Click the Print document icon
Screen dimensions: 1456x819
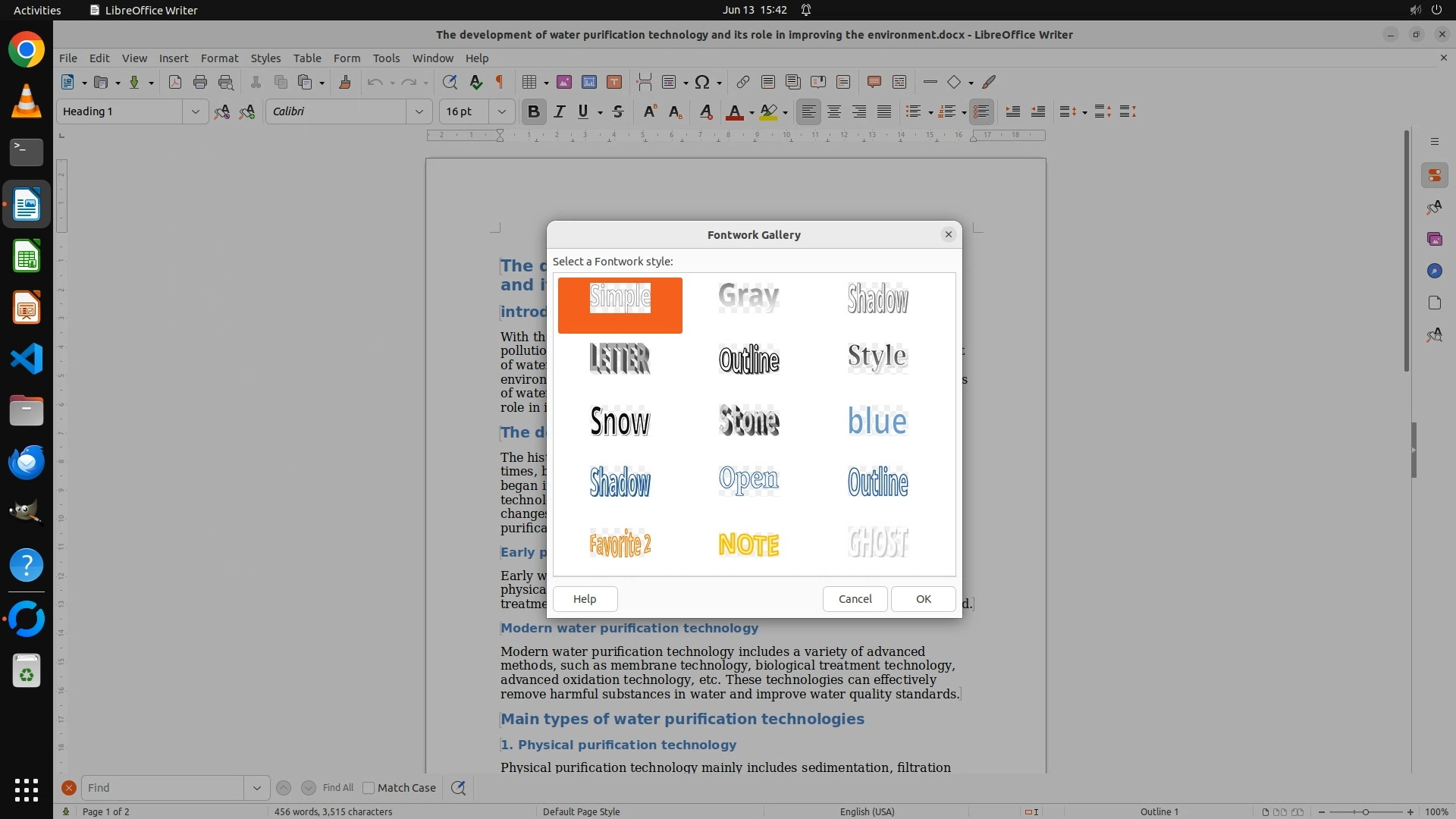coord(200,82)
